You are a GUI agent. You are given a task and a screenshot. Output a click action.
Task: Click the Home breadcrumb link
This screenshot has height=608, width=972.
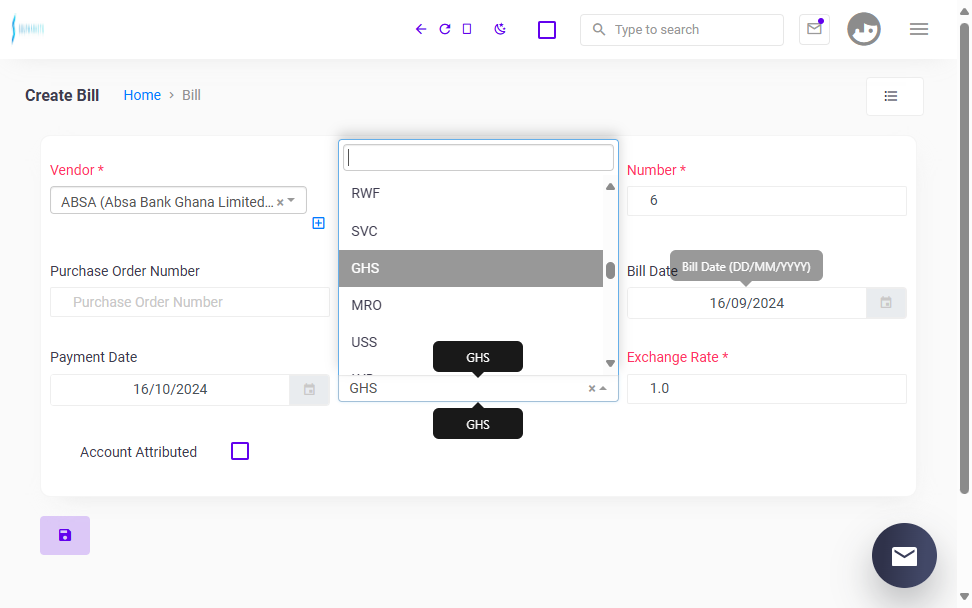point(142,95)
